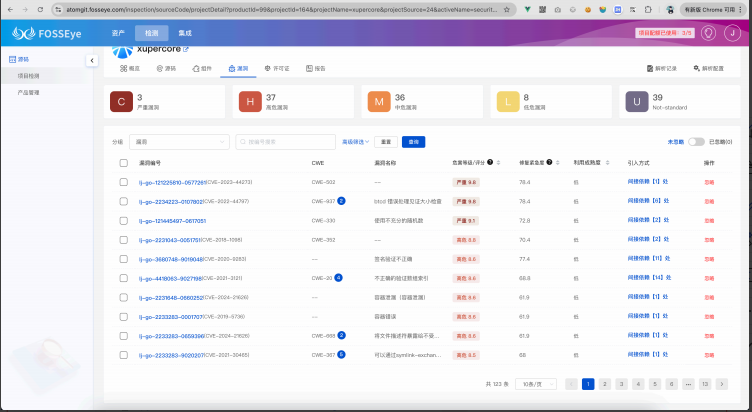Switch to the 概览 overview tab
Viewport: 752px width, 412px height.
130,69
